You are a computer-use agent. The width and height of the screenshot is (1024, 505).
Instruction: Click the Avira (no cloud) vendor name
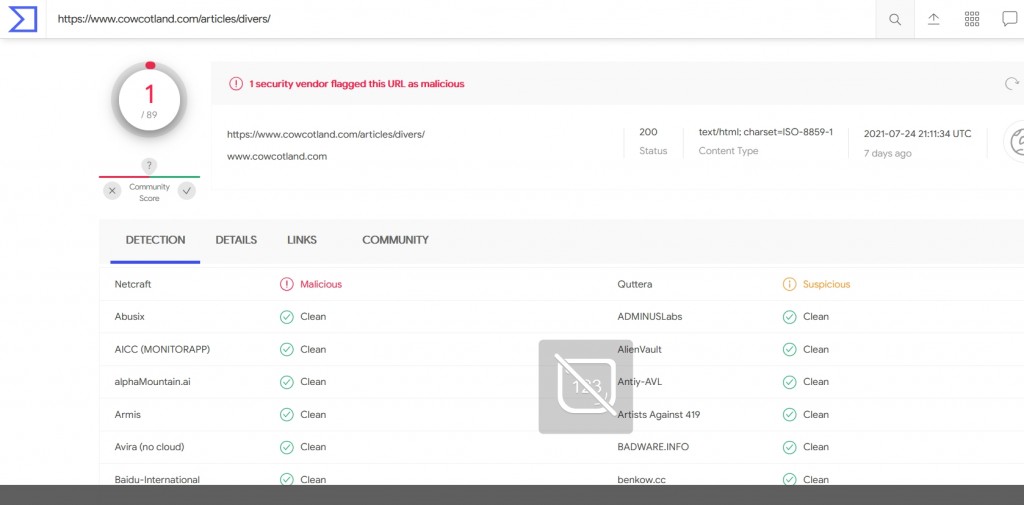click(150, 448)
